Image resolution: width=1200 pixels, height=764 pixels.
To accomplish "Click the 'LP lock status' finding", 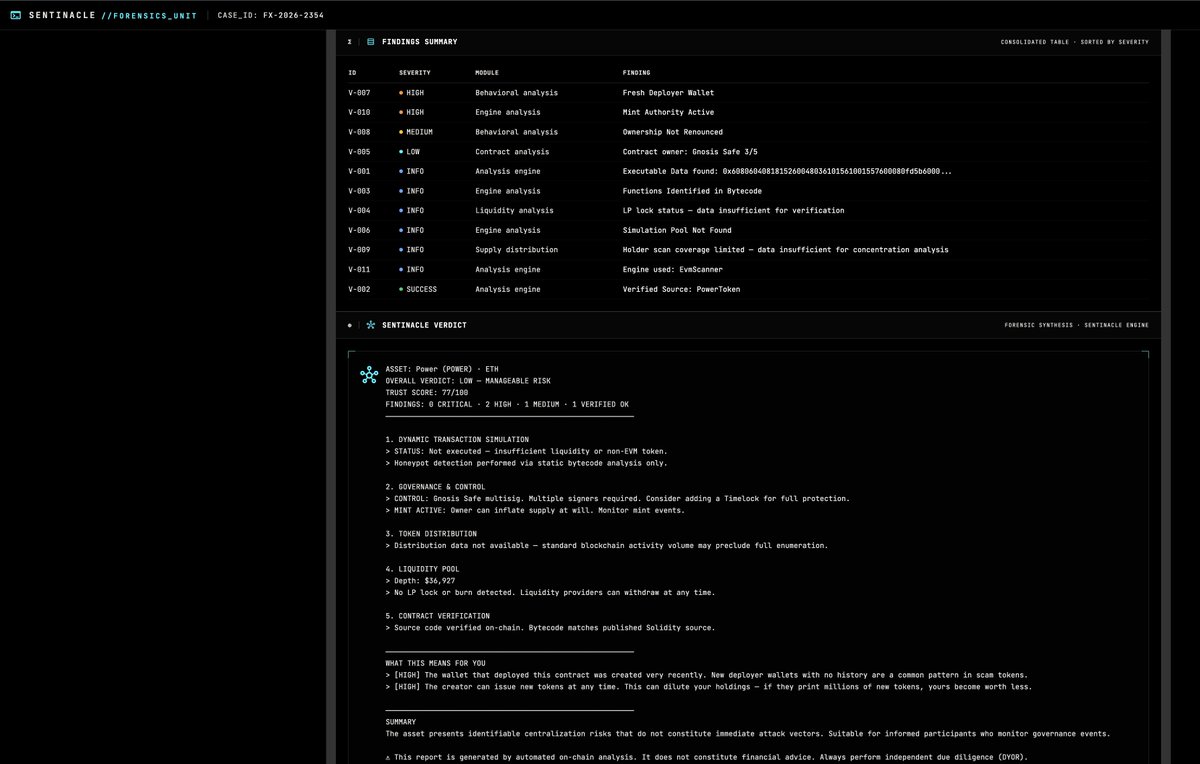I will pos(733,211).
